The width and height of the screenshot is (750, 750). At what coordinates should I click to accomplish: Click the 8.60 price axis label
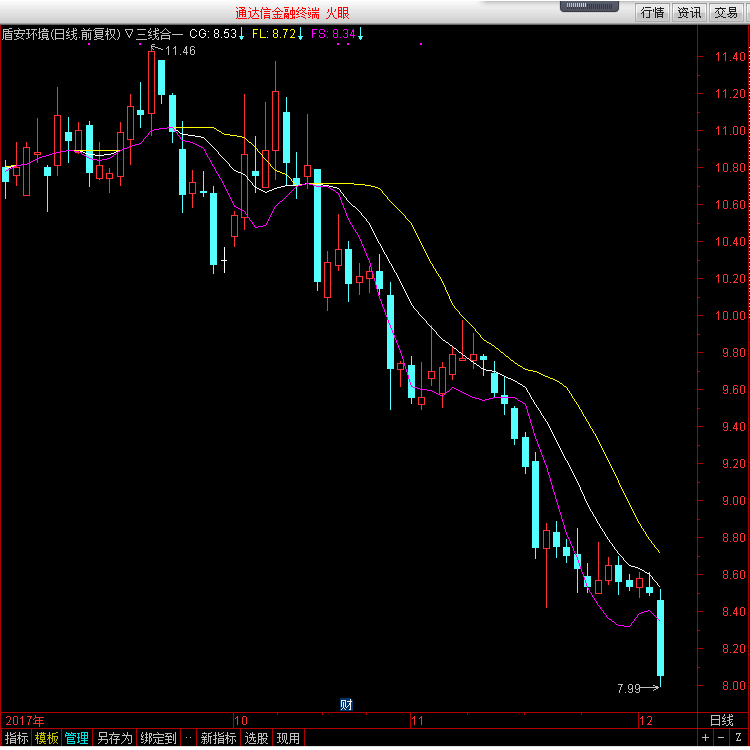[x=733, y=574]
